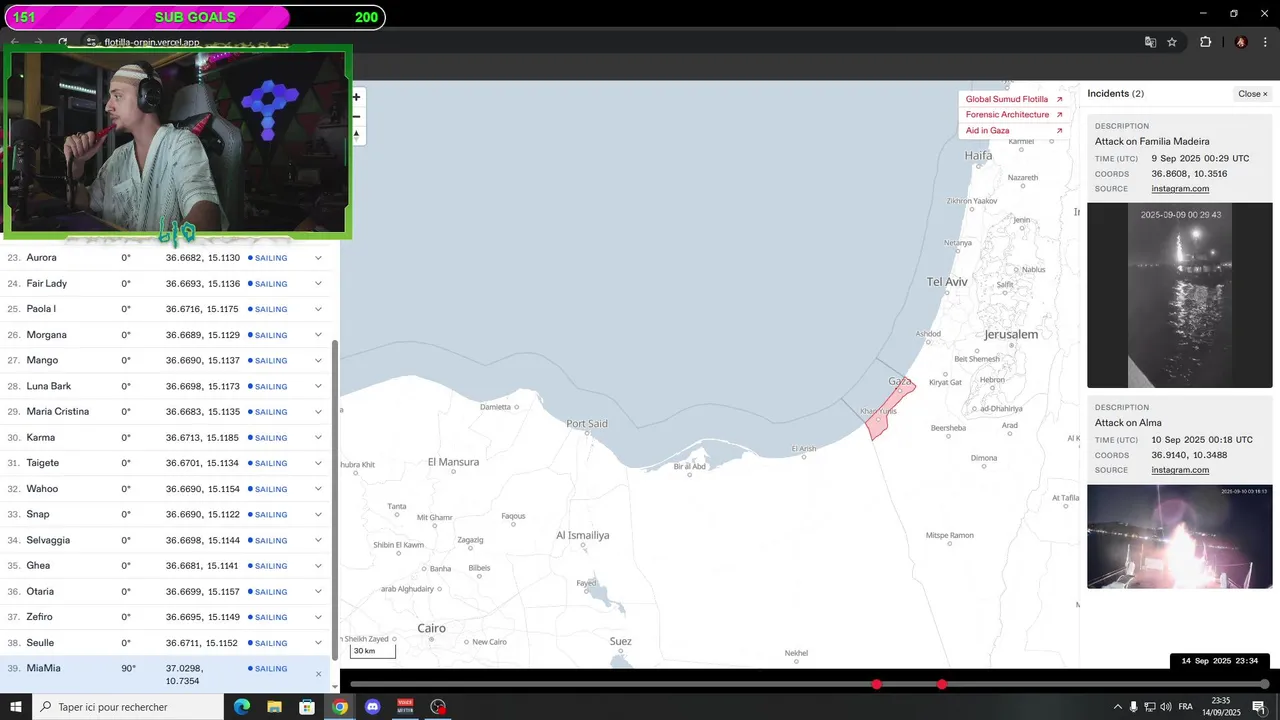Open Microsoft Edge from taskbar
The height and width of the screenshot is (720, 1280).
[x=241, y=707]
